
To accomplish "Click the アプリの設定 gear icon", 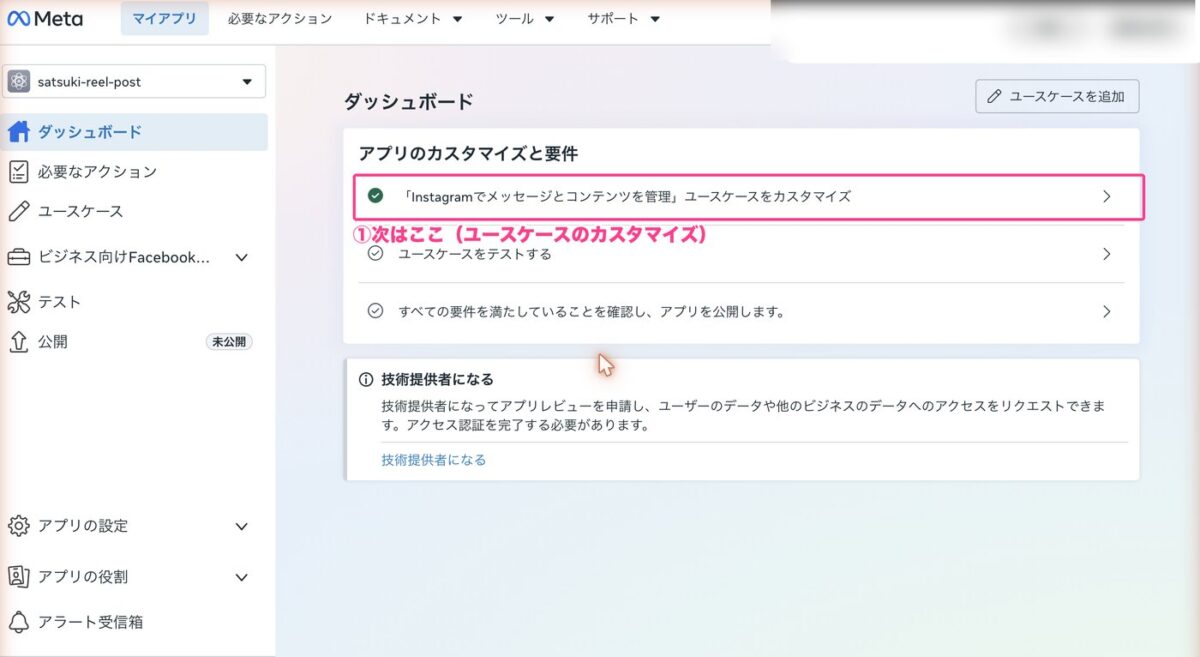I will pos(18,526).
